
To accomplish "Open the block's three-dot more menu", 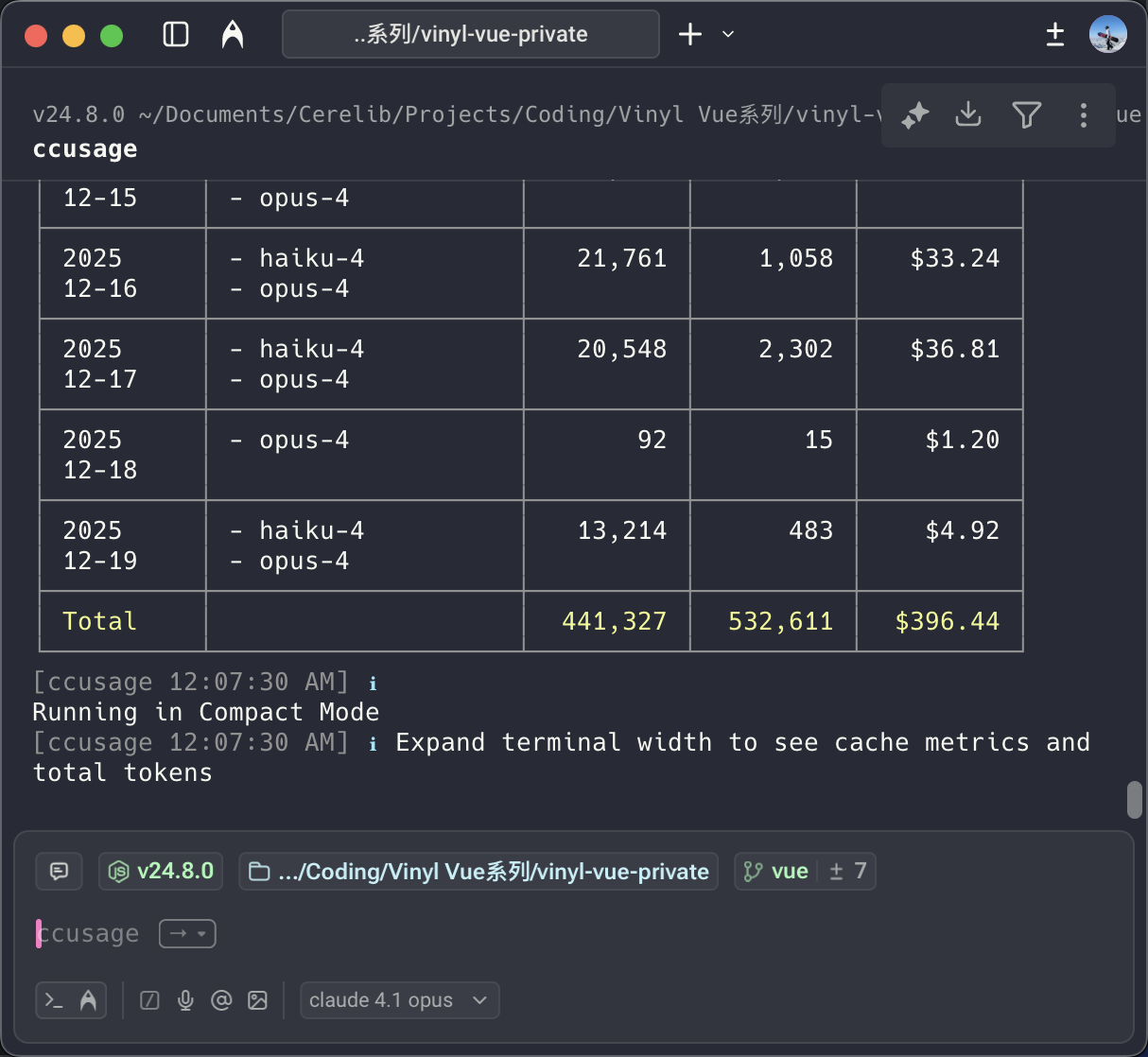I will click(1083, 115).
